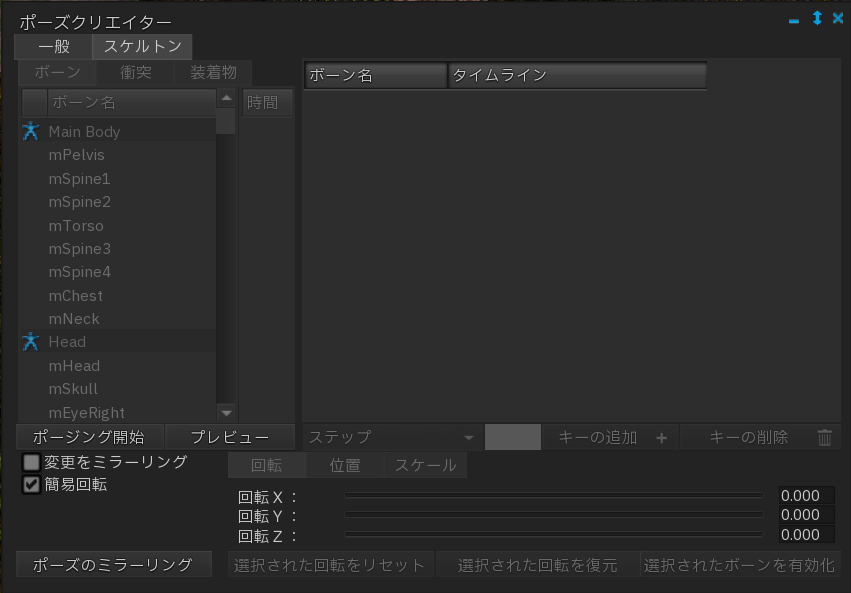Click the Head group skeleton icon
Viewport: 851px width, 593px height.
click(31, 342)
